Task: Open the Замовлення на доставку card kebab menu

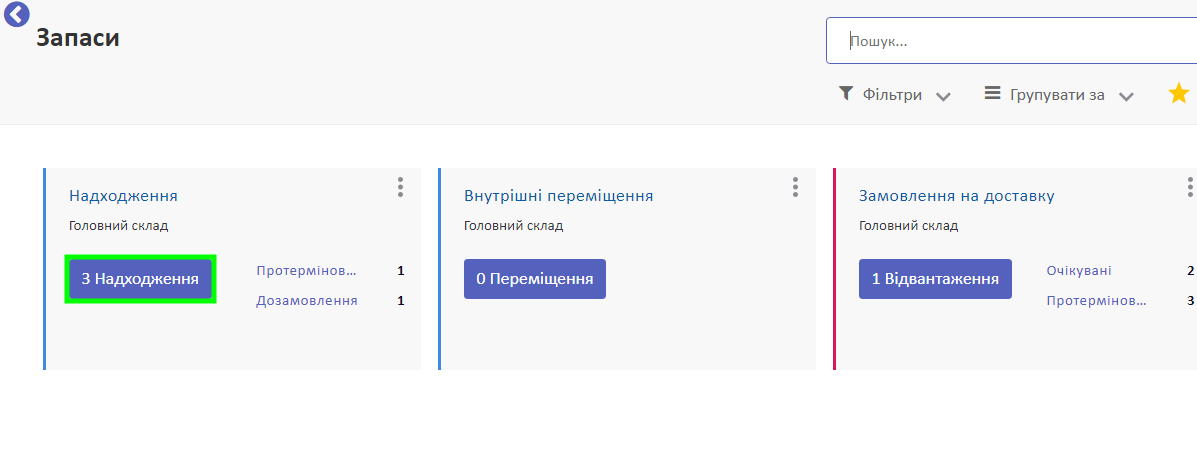Action: 1190,187
